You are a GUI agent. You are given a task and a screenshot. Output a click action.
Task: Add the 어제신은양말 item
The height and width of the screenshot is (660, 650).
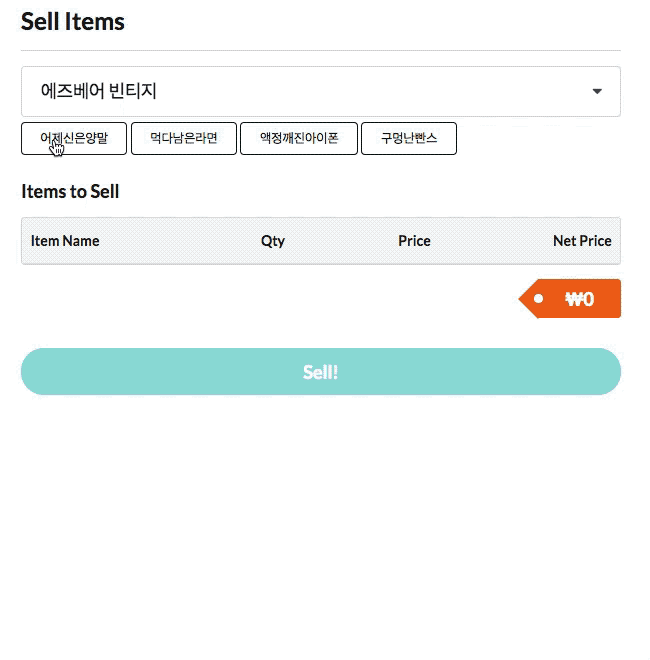[x=74, y=139]
